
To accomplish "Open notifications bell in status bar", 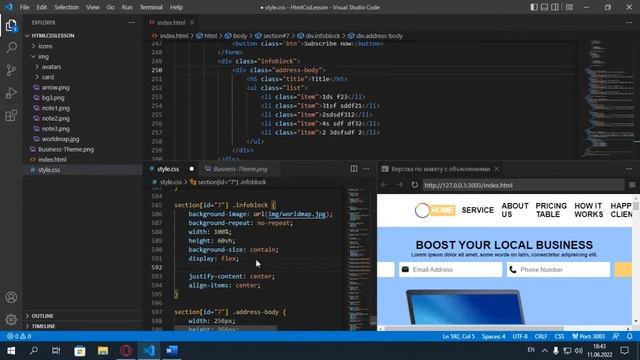I will coord(629,336).
